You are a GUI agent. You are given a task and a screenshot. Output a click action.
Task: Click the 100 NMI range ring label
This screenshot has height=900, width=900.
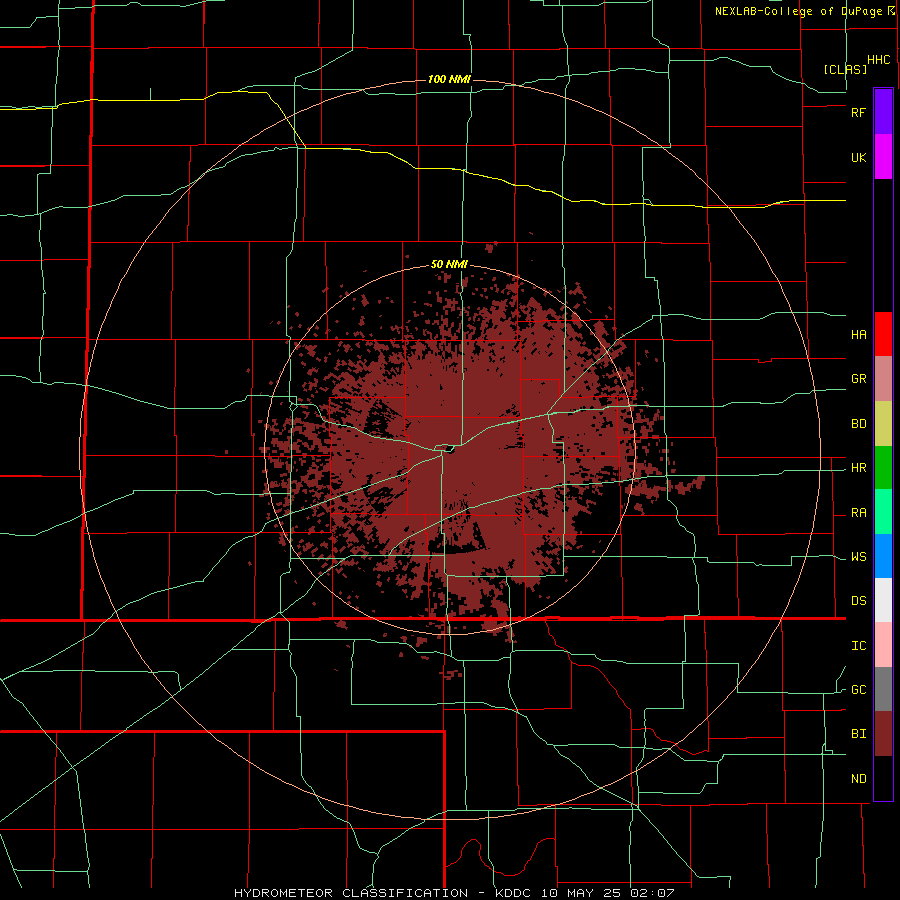[x=449, y=79]
